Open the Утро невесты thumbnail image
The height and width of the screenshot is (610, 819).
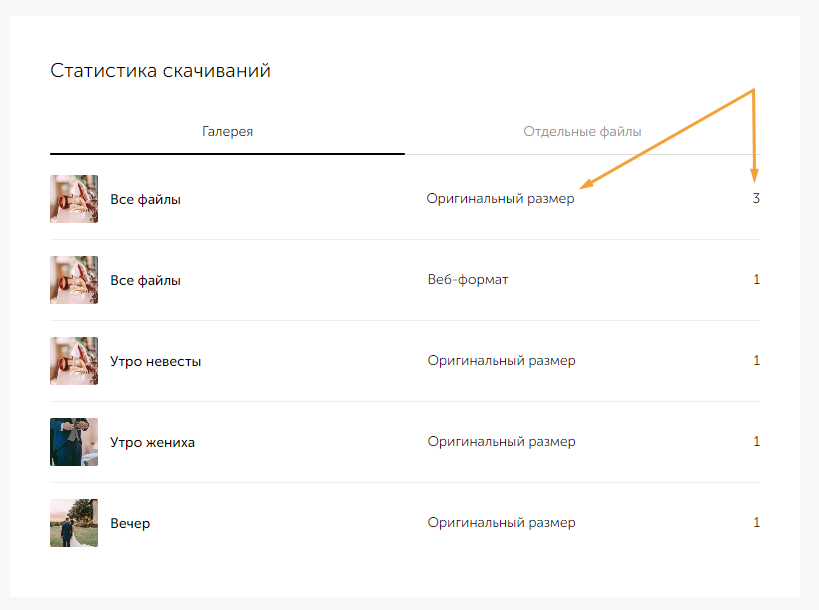click(74, 361)
